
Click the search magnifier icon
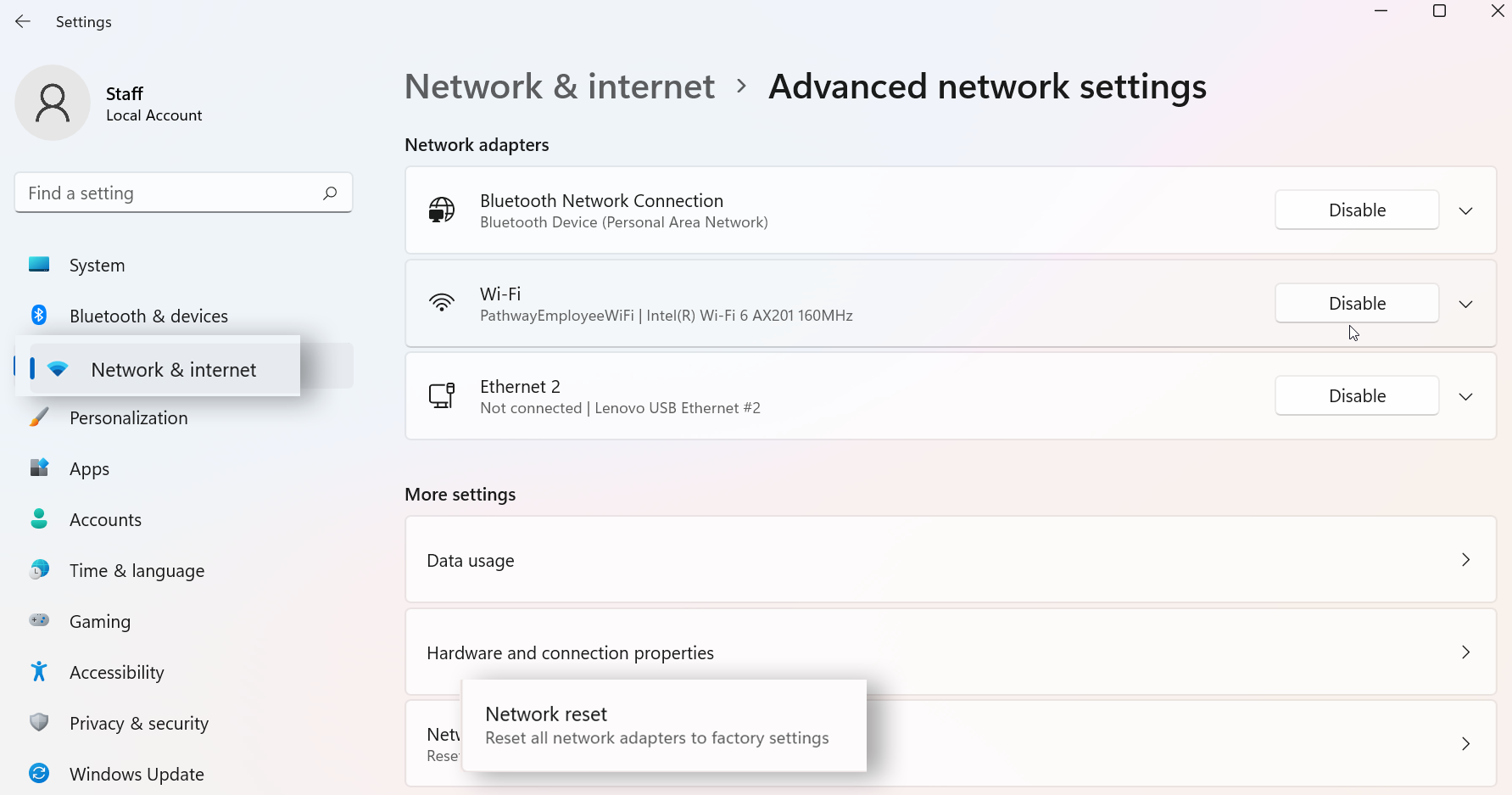[330, 193]
